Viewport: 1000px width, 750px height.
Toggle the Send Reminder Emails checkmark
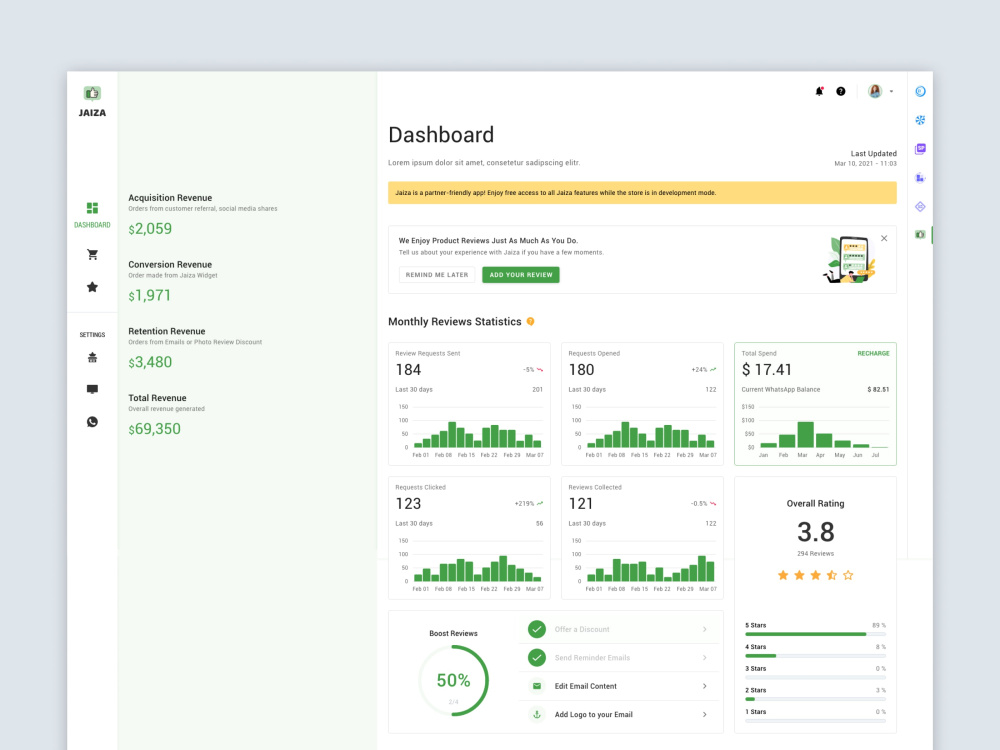point(537,658)
